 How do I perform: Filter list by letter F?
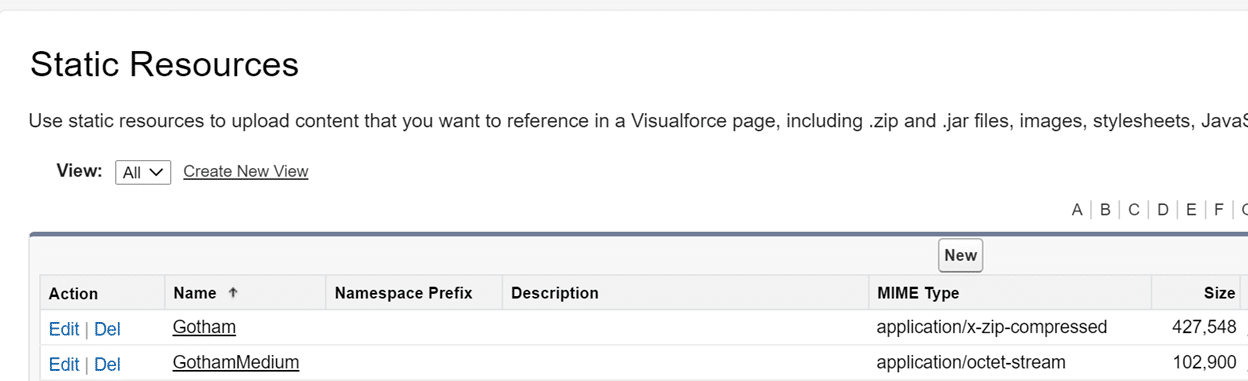click(x=1219, y=209)
